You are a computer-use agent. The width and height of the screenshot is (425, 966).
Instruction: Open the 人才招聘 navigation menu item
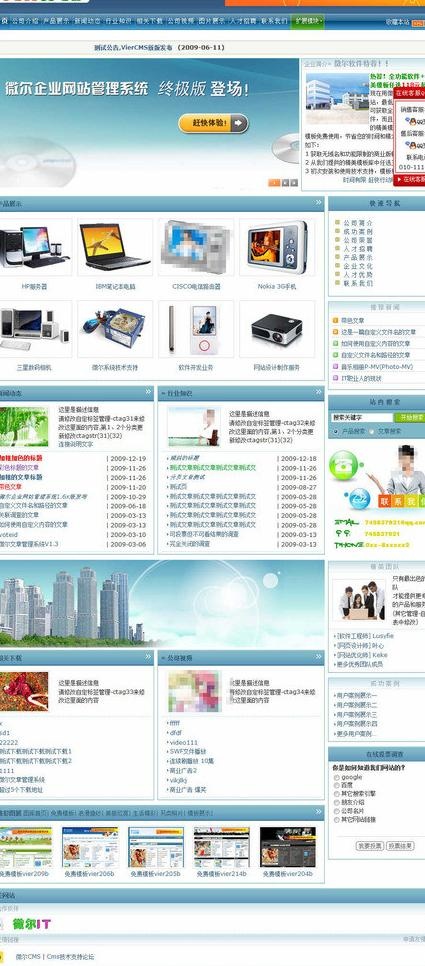tap(243, 21)
